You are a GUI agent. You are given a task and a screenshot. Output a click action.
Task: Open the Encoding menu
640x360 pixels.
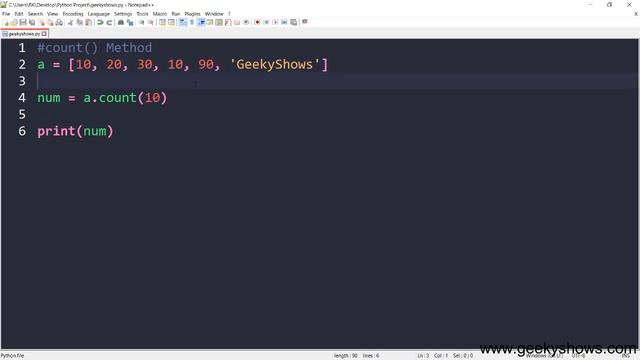point(73,14)
